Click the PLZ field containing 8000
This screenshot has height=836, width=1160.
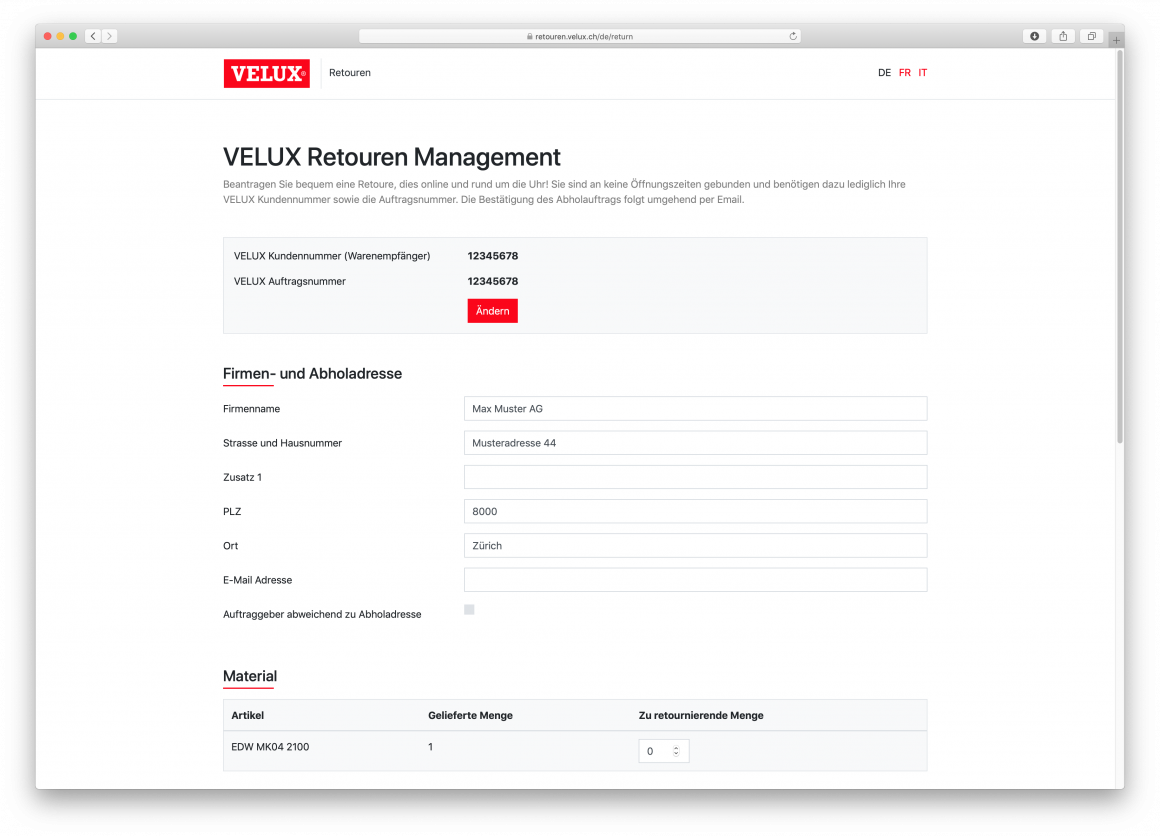click(695, 512)
